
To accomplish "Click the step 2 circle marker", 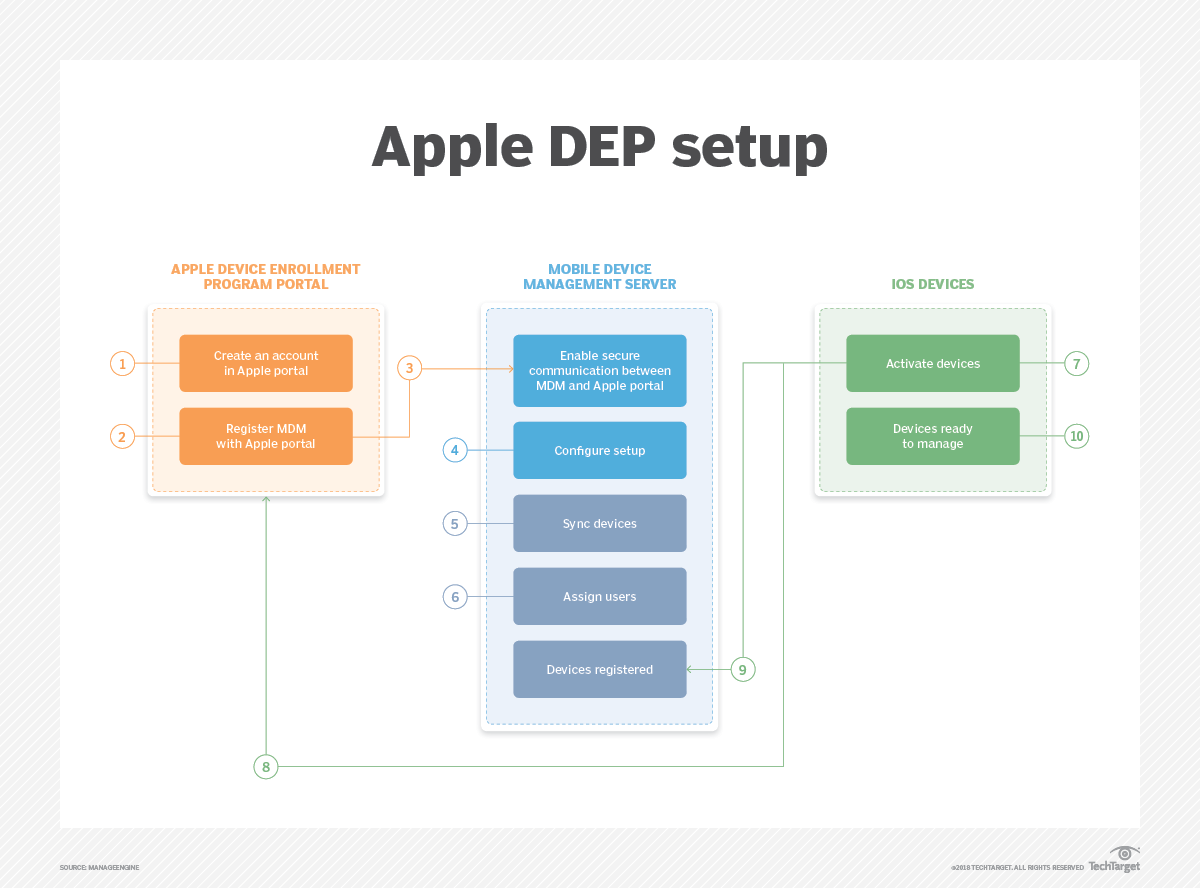I will tap(122, 436).
